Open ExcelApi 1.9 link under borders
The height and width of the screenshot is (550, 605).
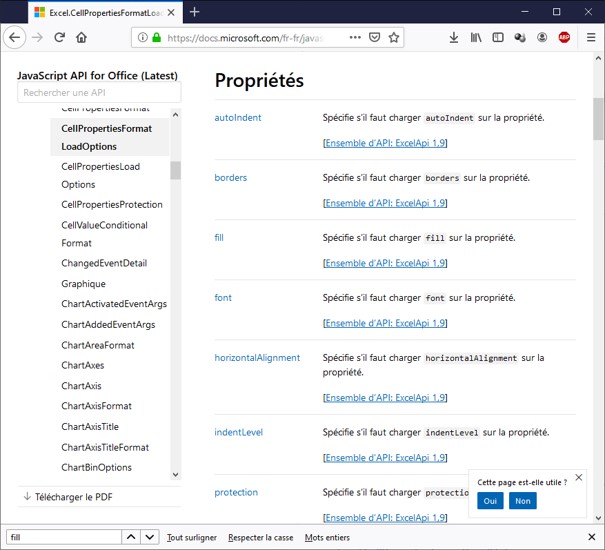(x=385, y=203)
